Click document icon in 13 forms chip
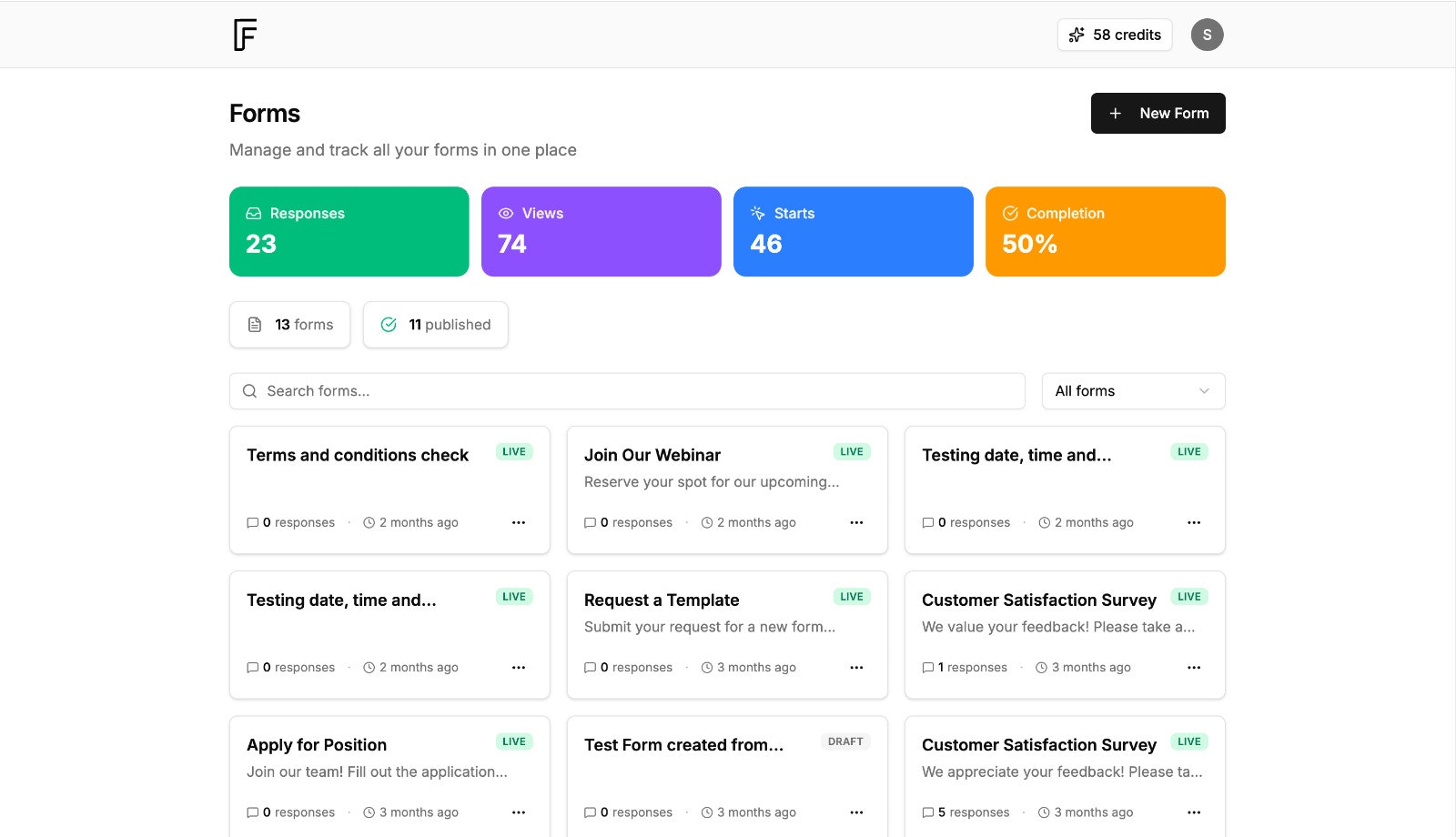 255,325
